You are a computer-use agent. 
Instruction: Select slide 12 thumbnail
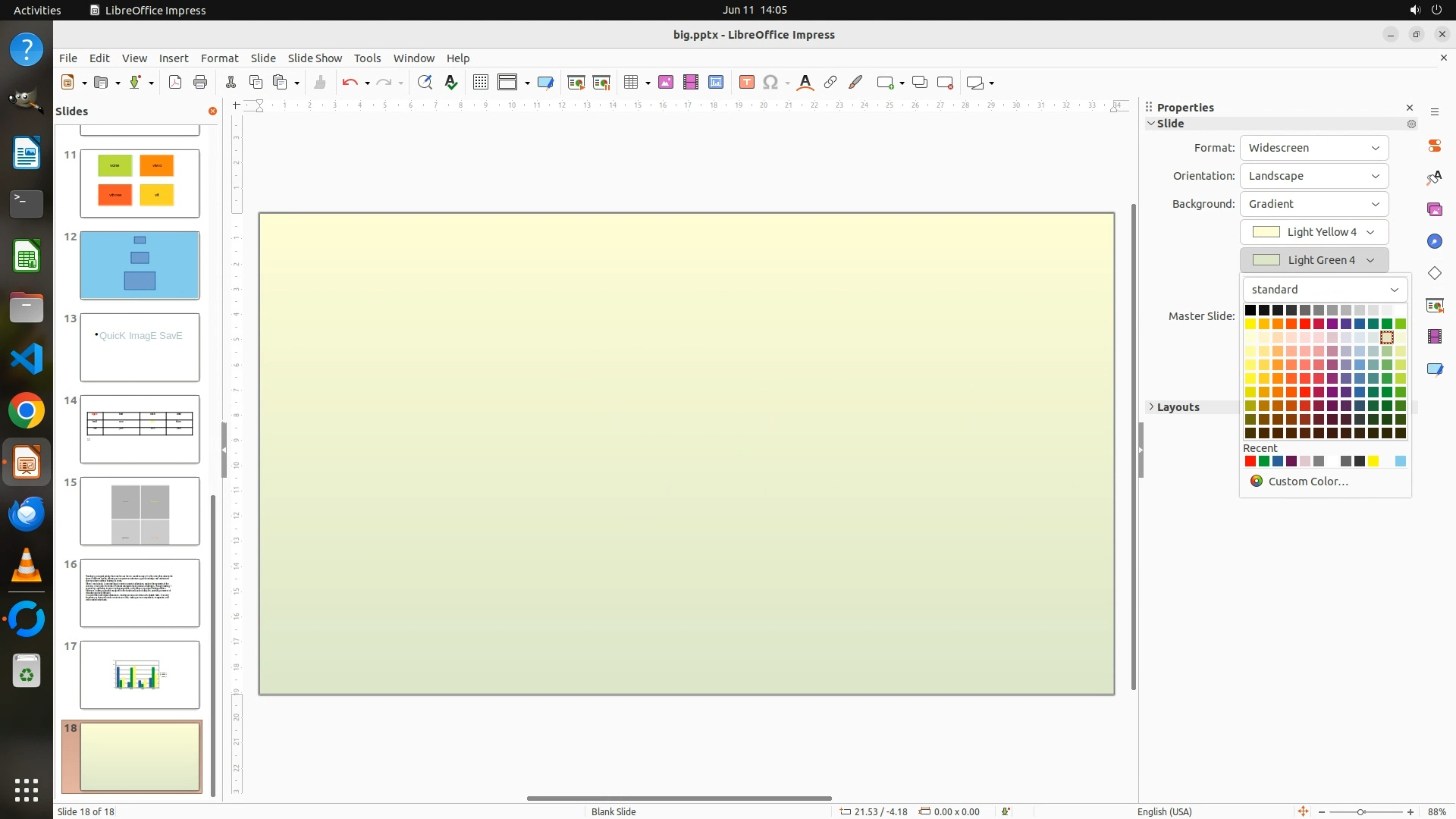[x=140, y=265]
